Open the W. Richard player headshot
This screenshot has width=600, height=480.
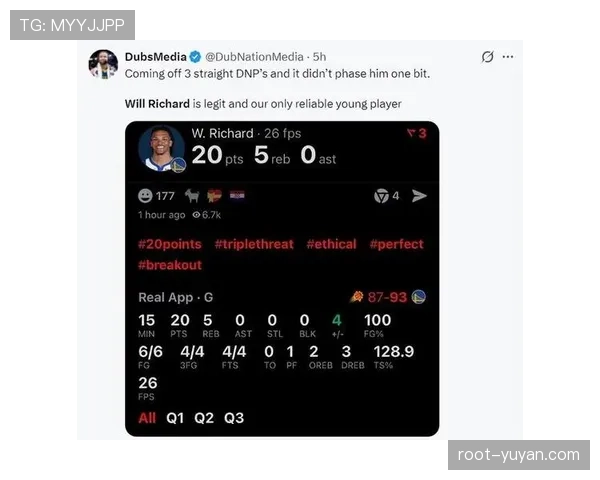[161, 148]
